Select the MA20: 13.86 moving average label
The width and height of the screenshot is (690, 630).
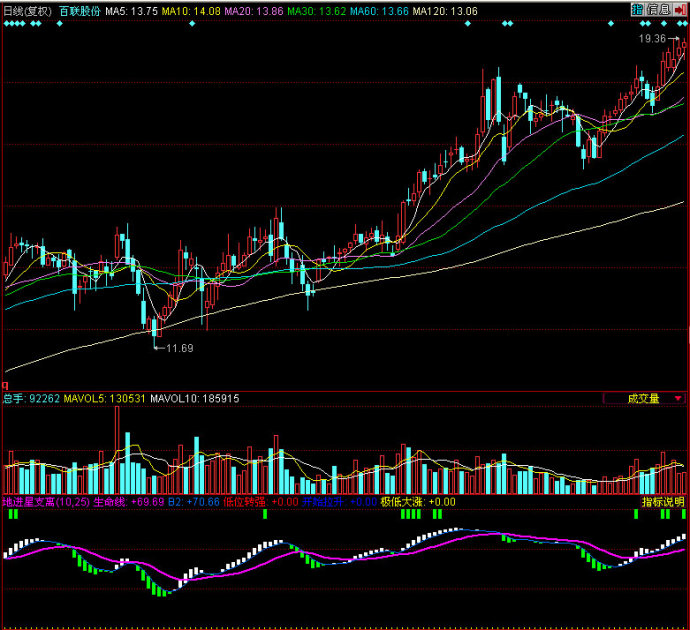(x=253, y=11)
